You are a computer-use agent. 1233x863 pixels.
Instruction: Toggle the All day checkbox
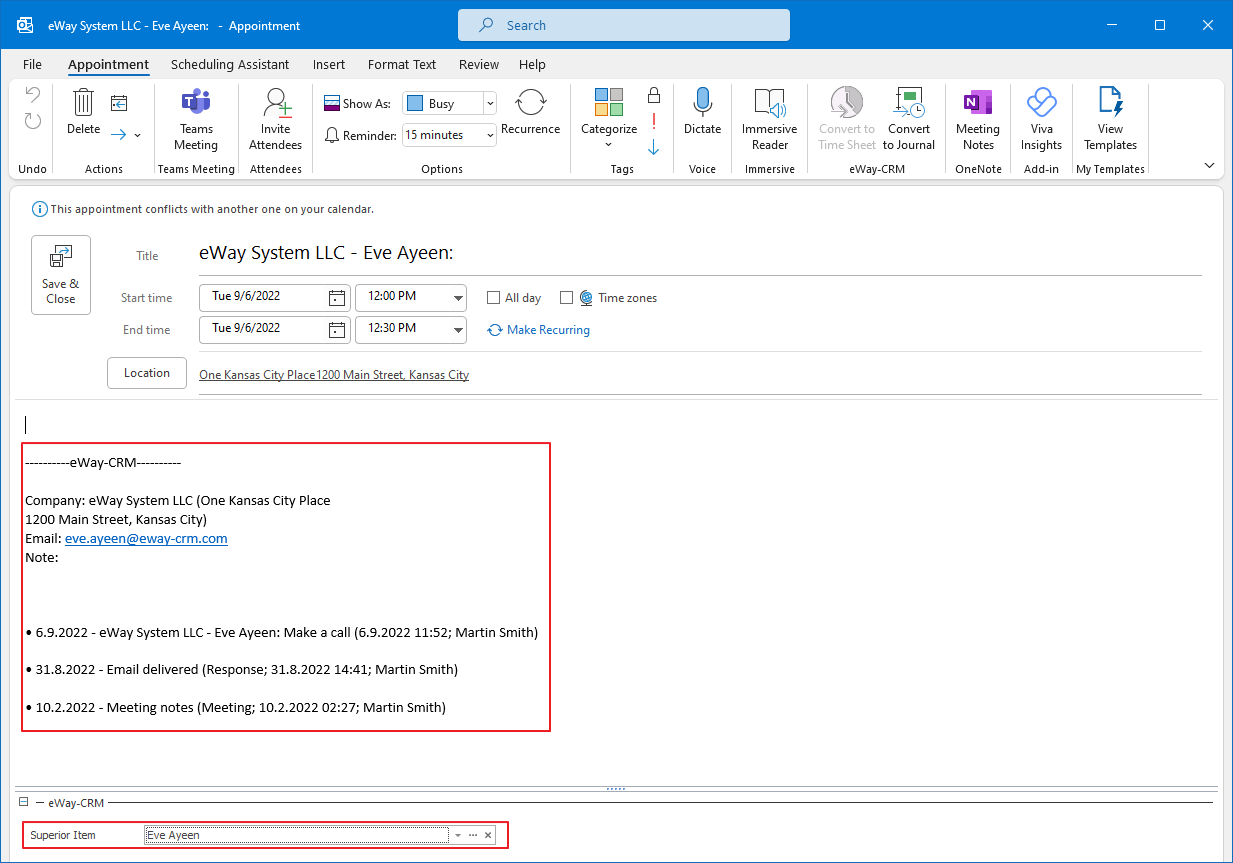click(493, 298)
